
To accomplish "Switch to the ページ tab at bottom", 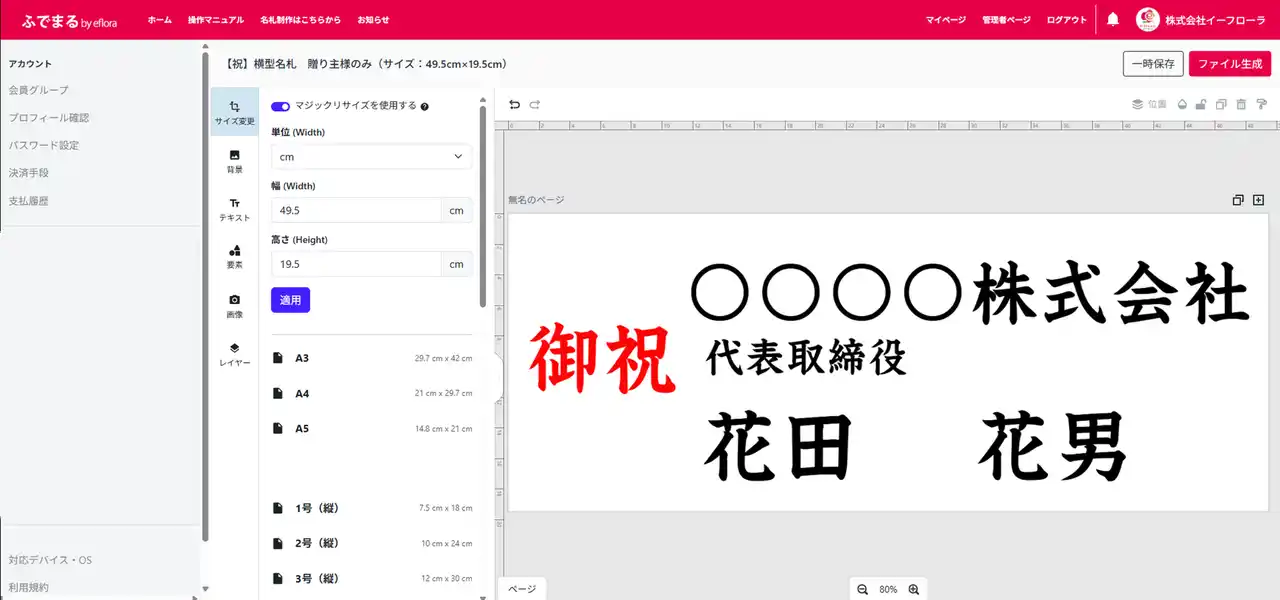I will 523,589.
